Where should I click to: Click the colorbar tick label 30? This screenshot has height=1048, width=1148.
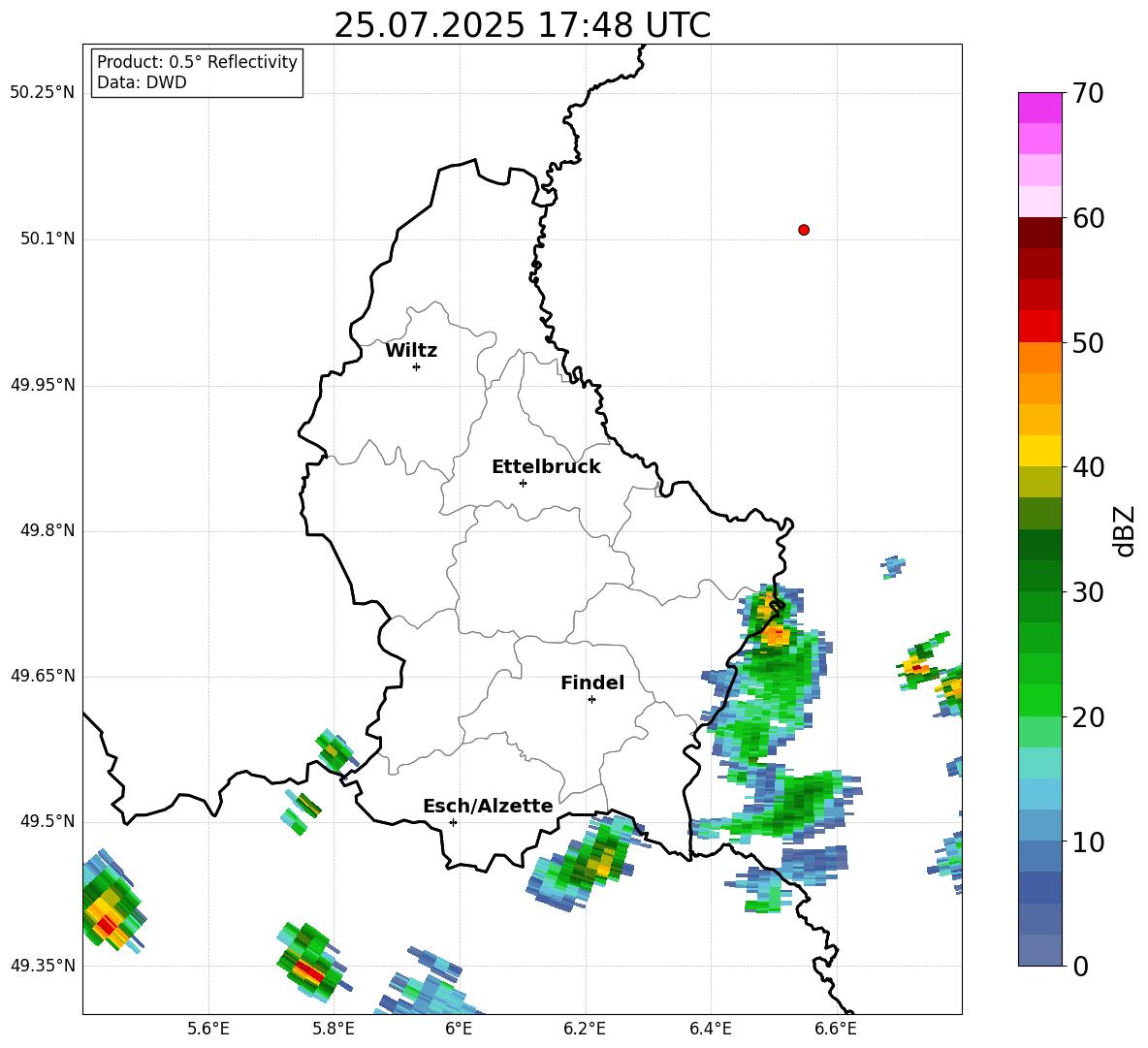[x=1088, y=592]
